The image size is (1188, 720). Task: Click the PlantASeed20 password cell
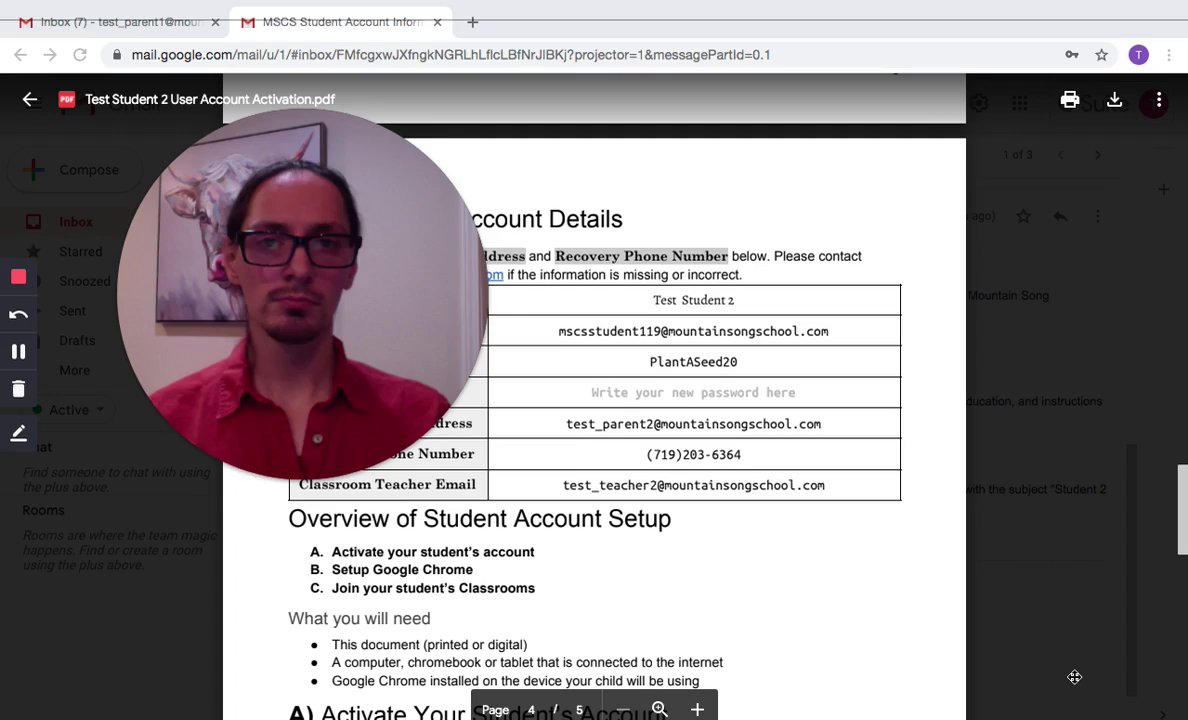pos(693,362)
